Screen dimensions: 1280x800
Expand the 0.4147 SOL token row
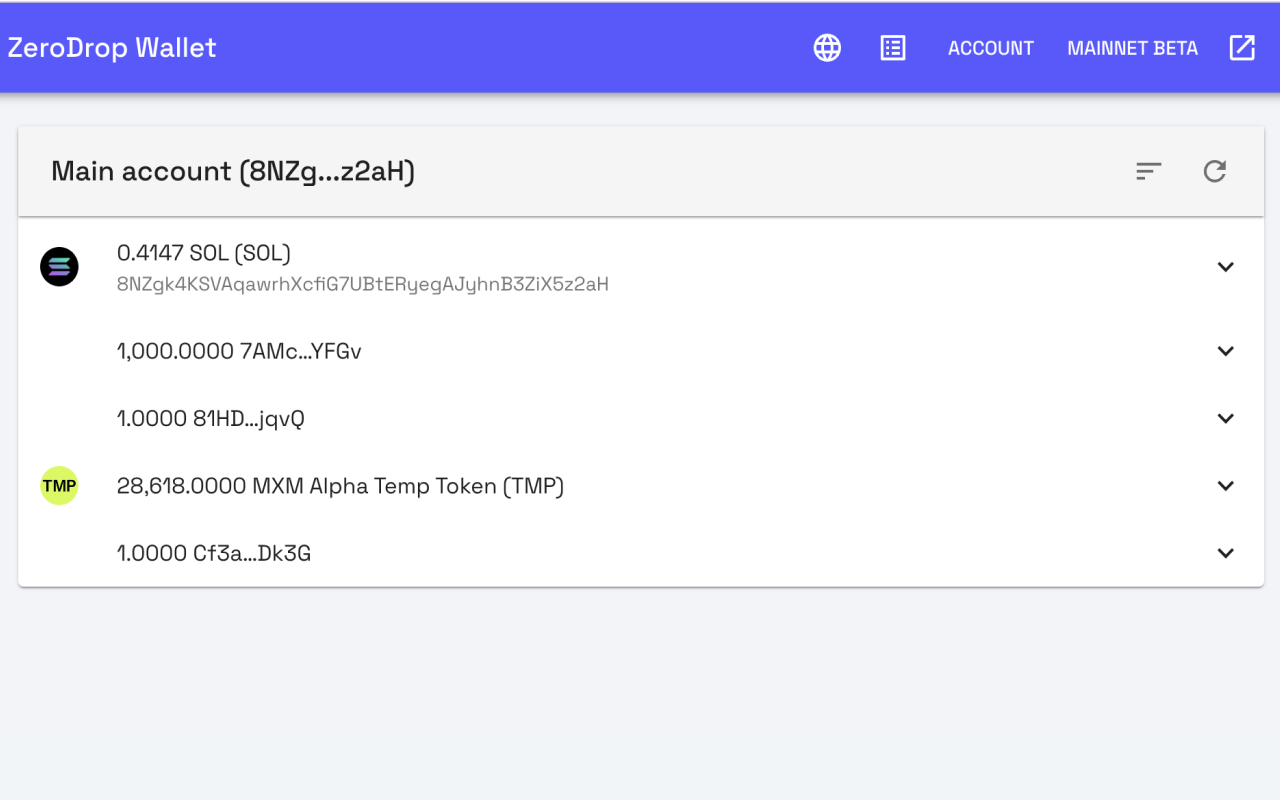coord(1225,267)
